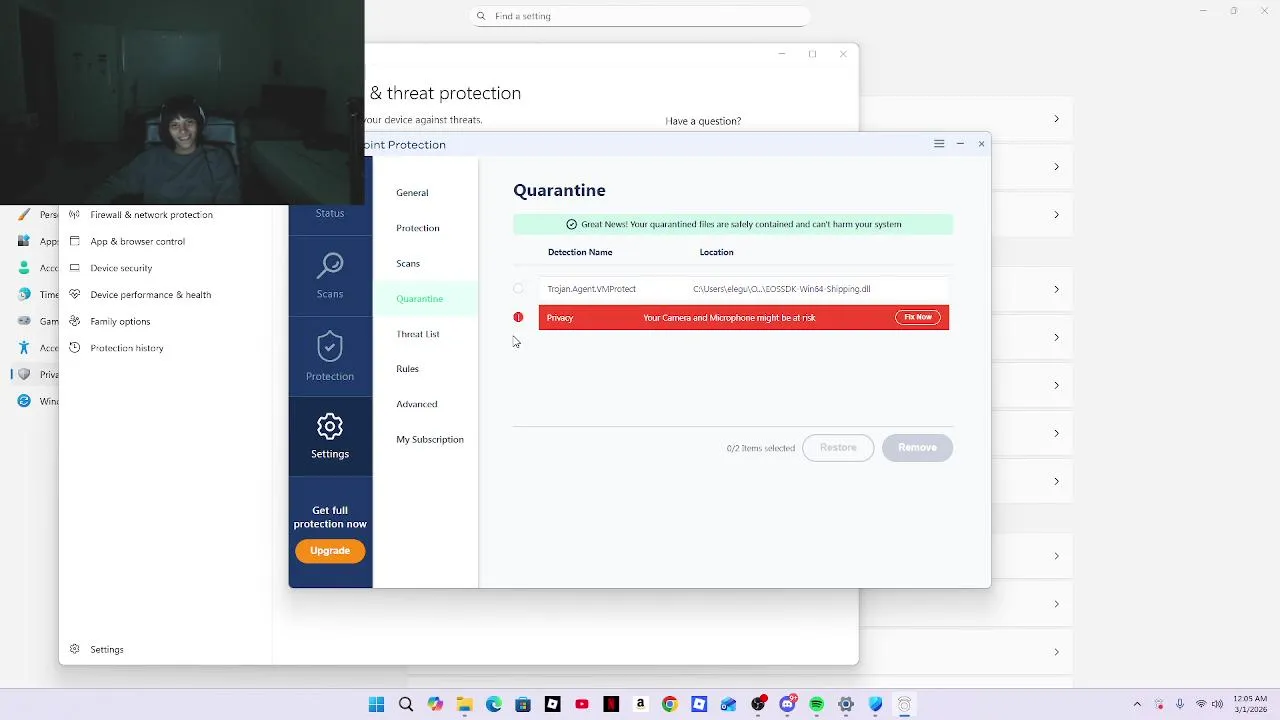Screen dimensions: 1280x720
Task: Select the Trojan.Agent.VMProtect checkbox
Action: tap(518, 289)
